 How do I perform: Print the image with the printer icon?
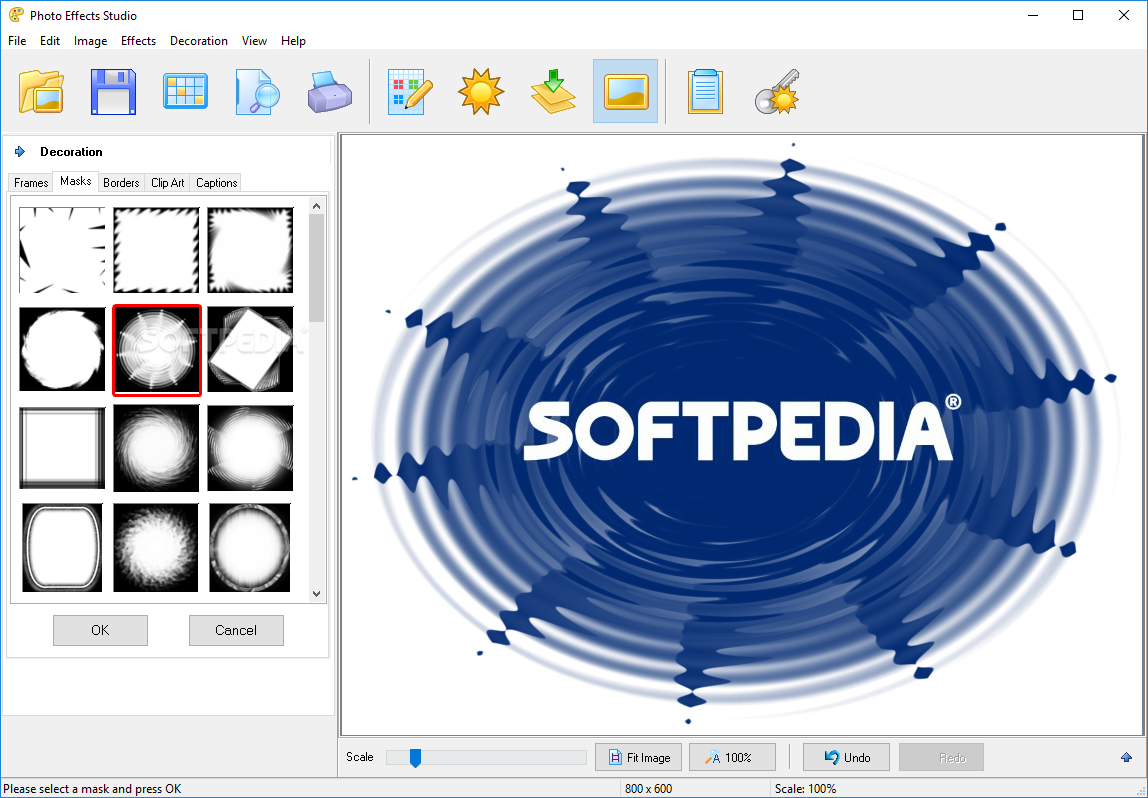329,92
